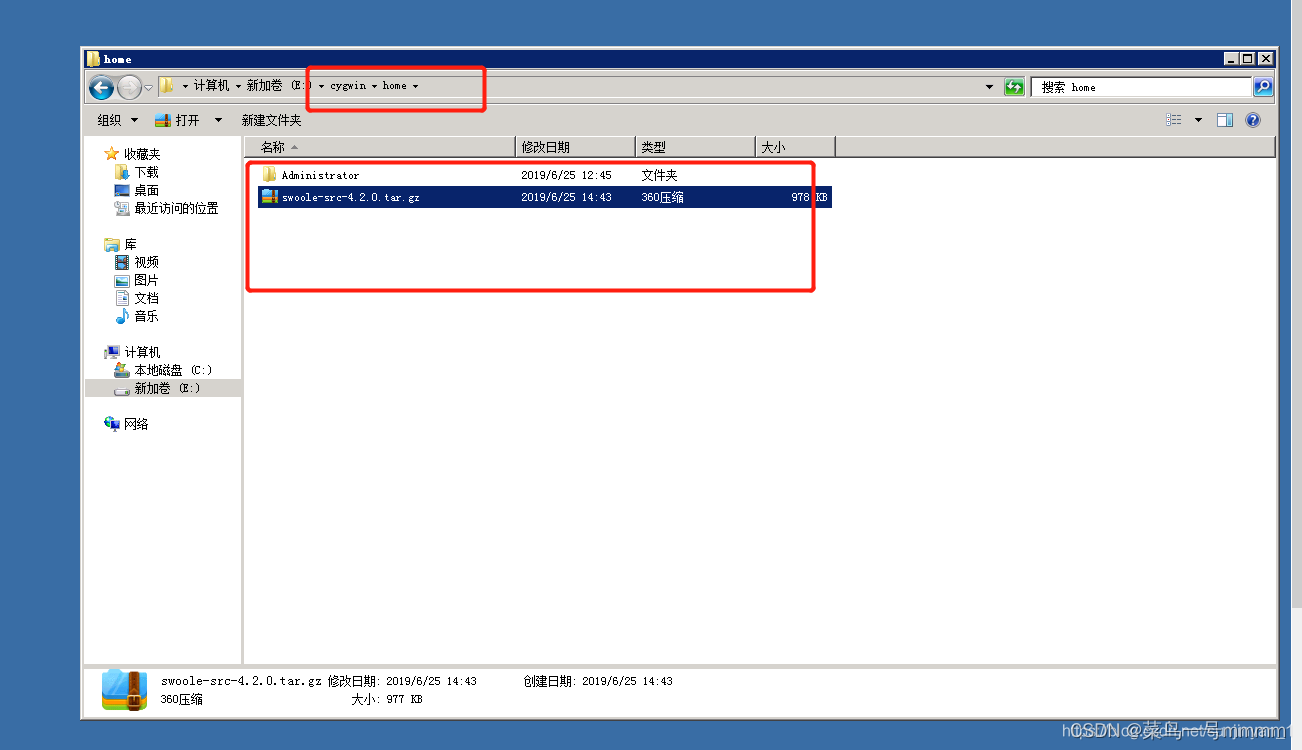1302x750 pixels.
Task: Click the green refresh icon in address bar
Action: point(1014,87)
